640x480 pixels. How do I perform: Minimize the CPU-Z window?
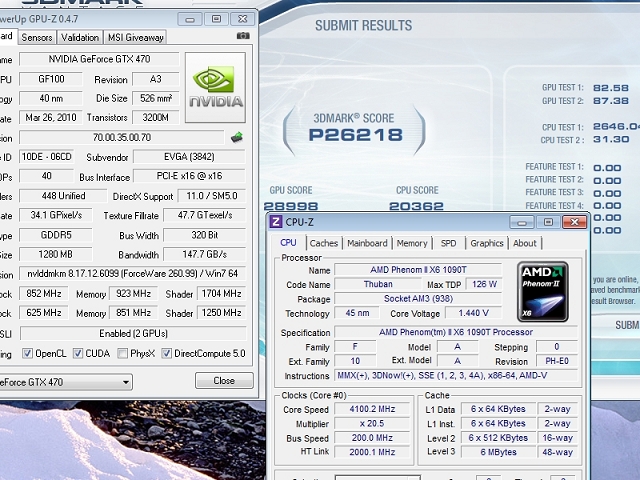coord(522,222)
